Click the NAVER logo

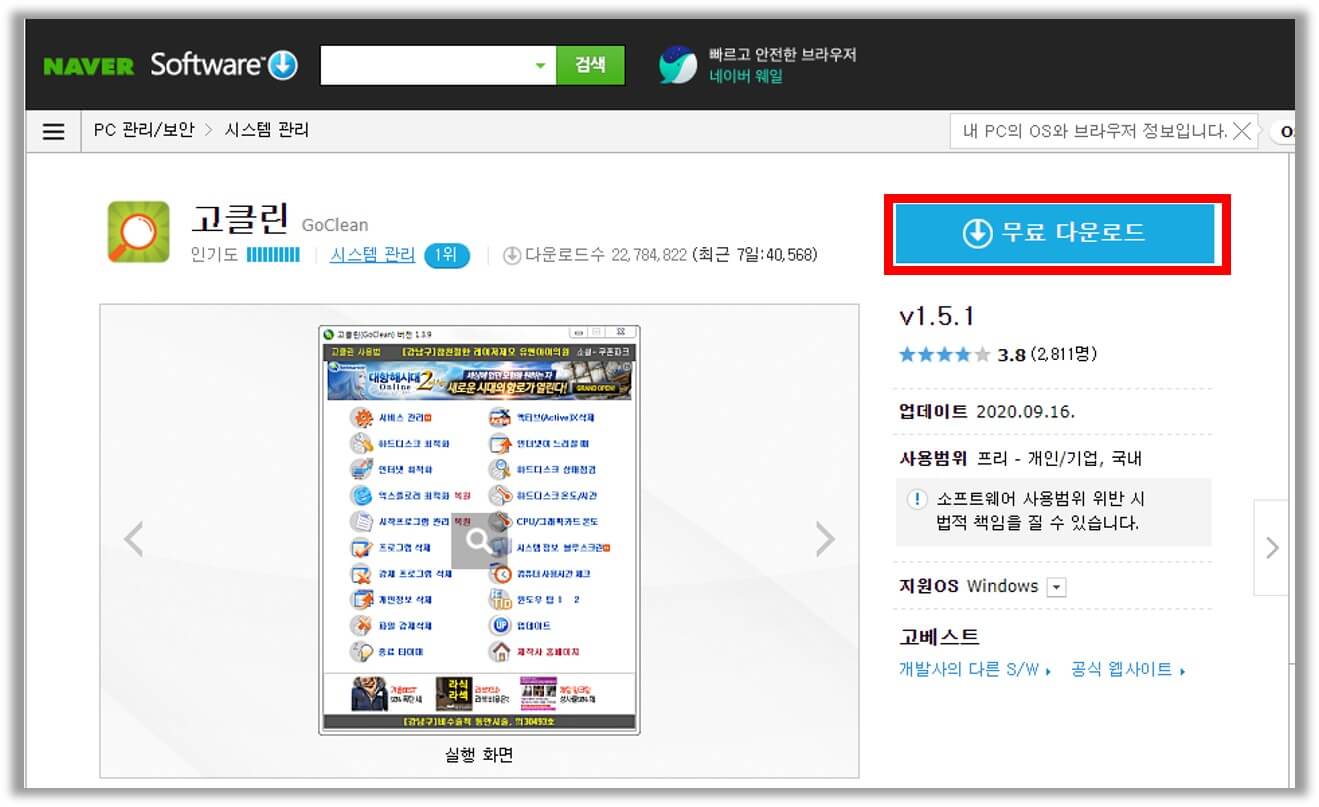point(88,67)
